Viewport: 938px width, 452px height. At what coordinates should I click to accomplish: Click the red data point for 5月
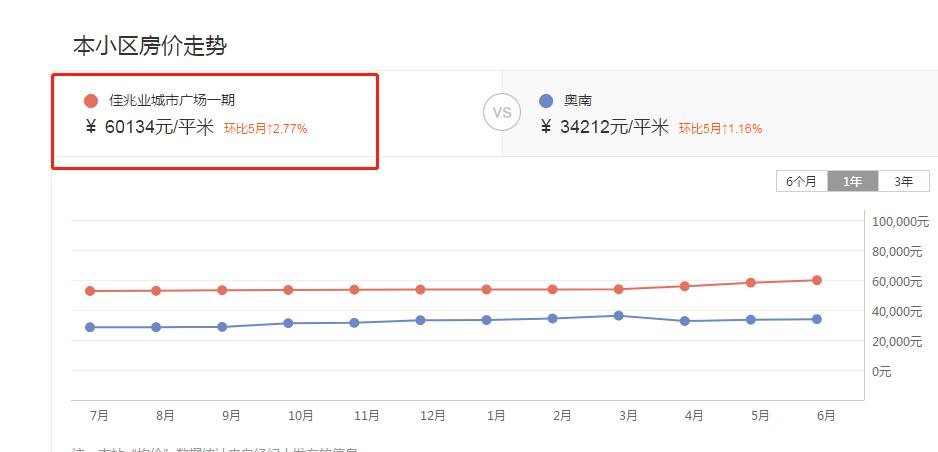(751, 282)
